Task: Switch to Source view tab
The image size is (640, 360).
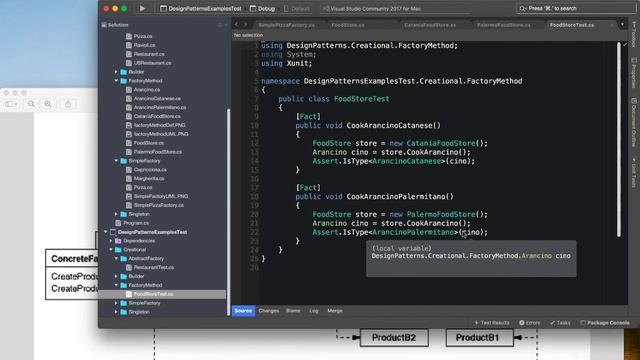Action: (243, 311)
